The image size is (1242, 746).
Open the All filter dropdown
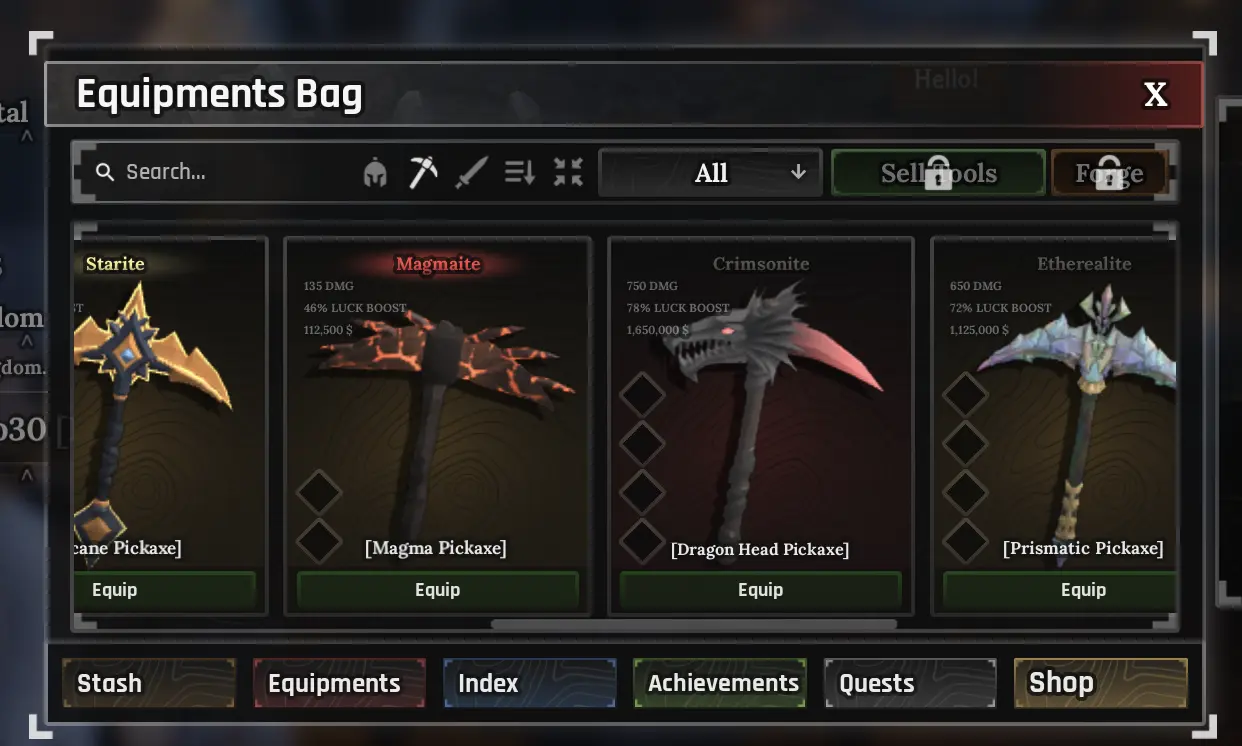coord(710,173)
